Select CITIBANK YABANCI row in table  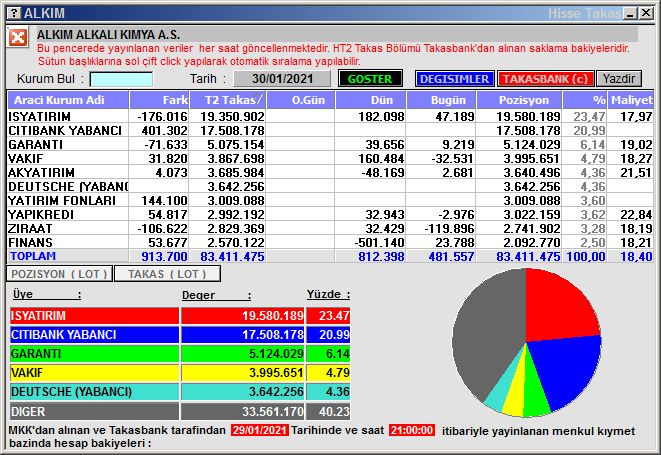tap(330, 130)
